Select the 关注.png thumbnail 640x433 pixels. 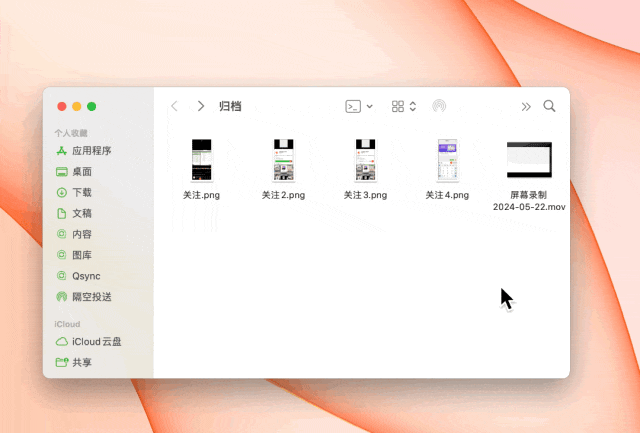point(202,160)
